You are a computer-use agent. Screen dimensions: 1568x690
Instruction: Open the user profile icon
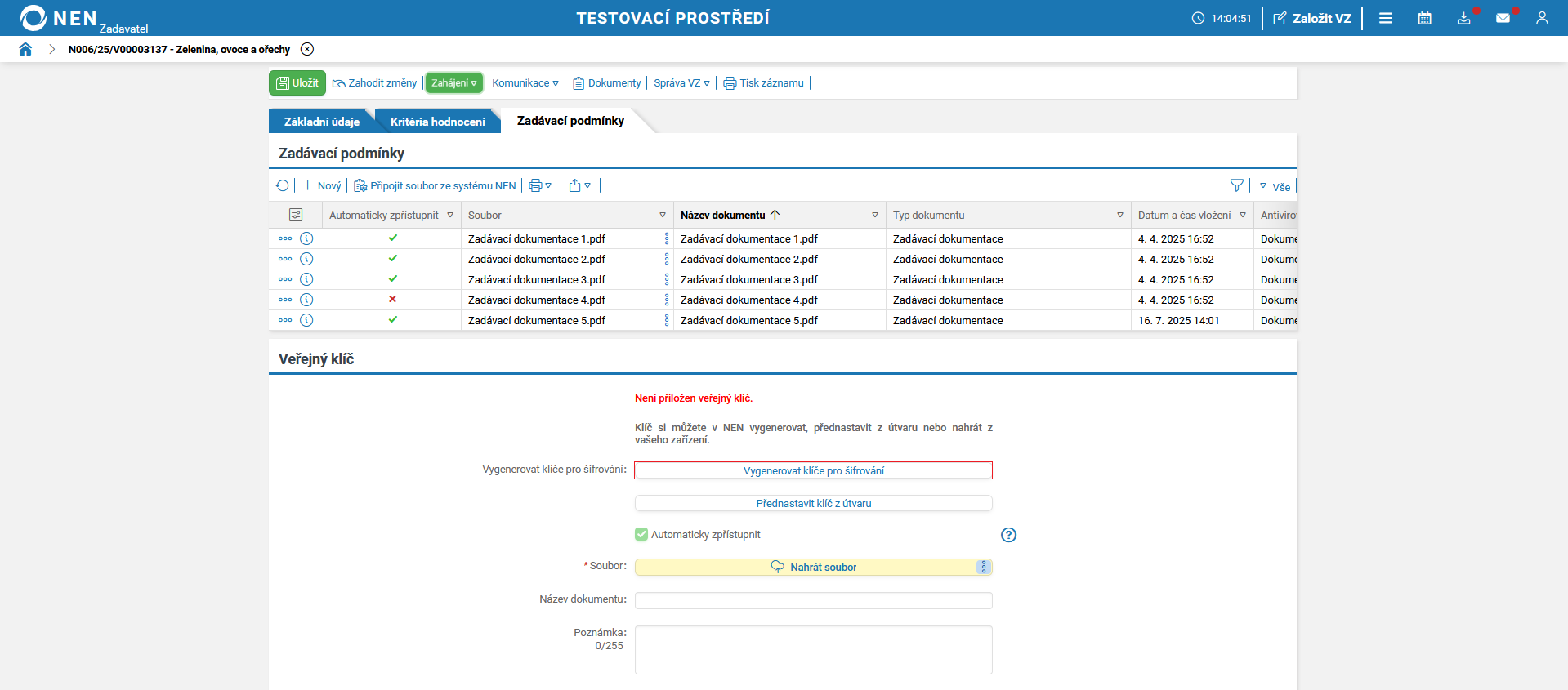(x=1542, y=18)
